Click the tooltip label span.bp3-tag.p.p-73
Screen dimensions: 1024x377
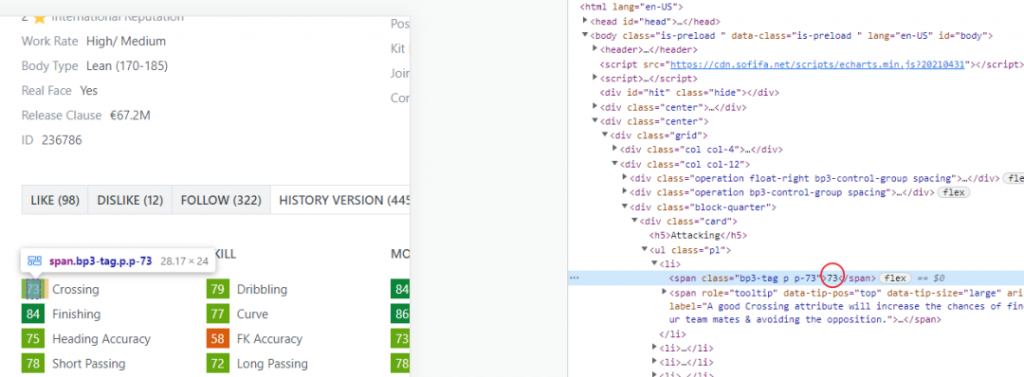(101, 261)
